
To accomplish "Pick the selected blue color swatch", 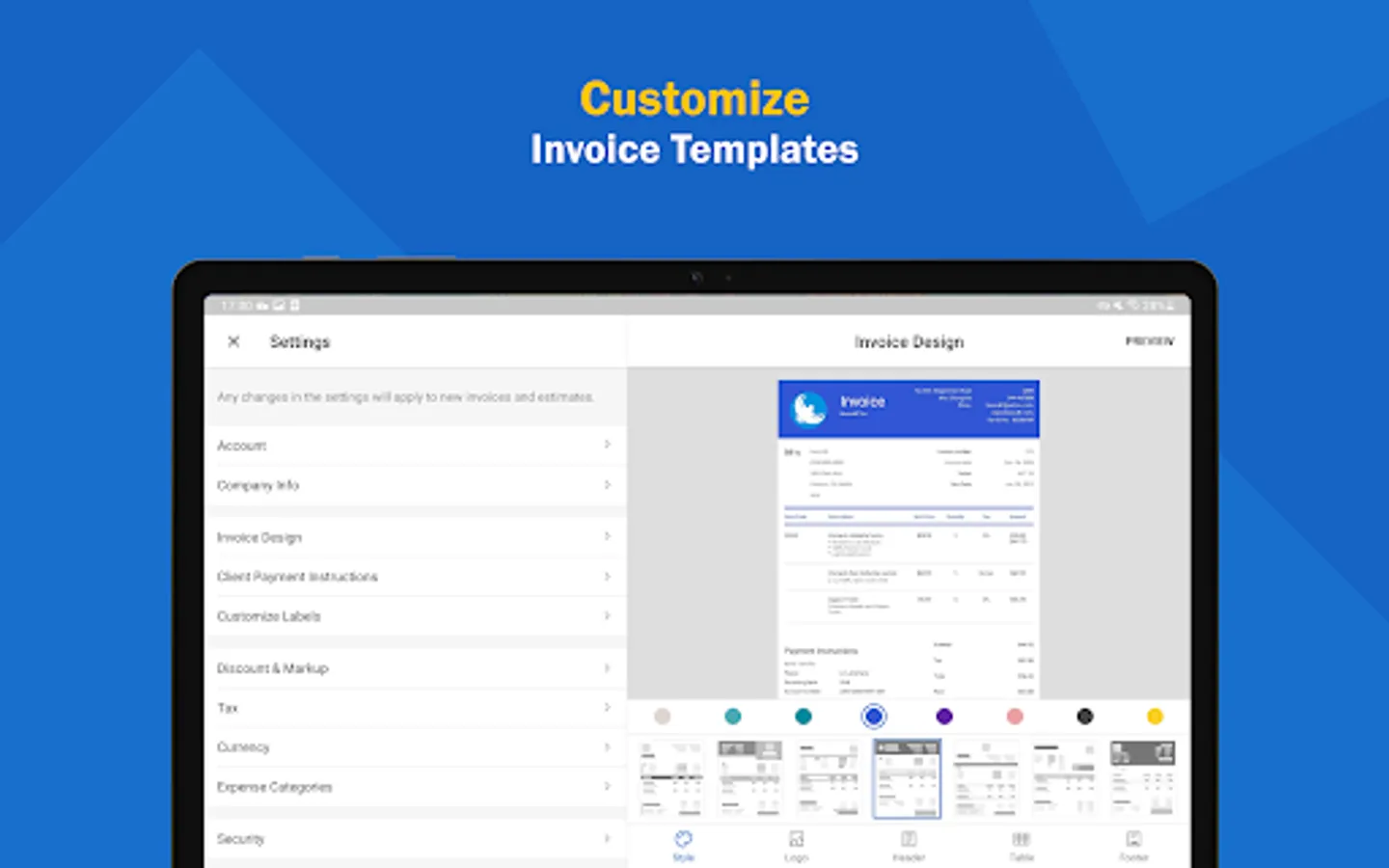I will [874, 717].
